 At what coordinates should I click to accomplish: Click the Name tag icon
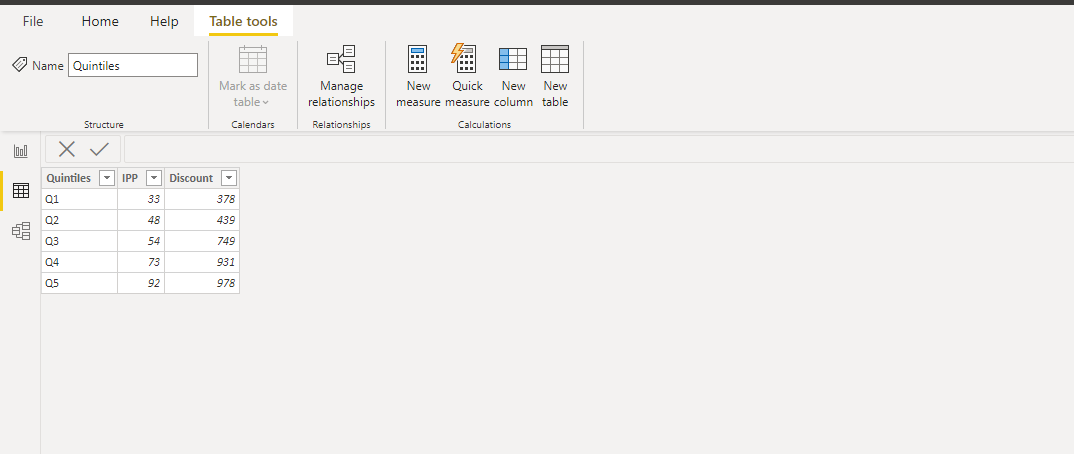[20, 65]
